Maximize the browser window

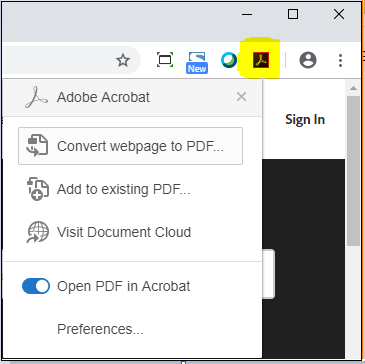(x=293, y=14)
